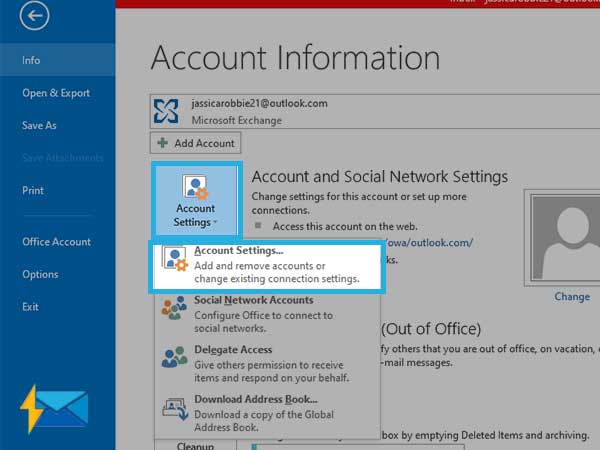
Task: Click the green plus icon for Add Account
Action: click(x=163, y=143)
